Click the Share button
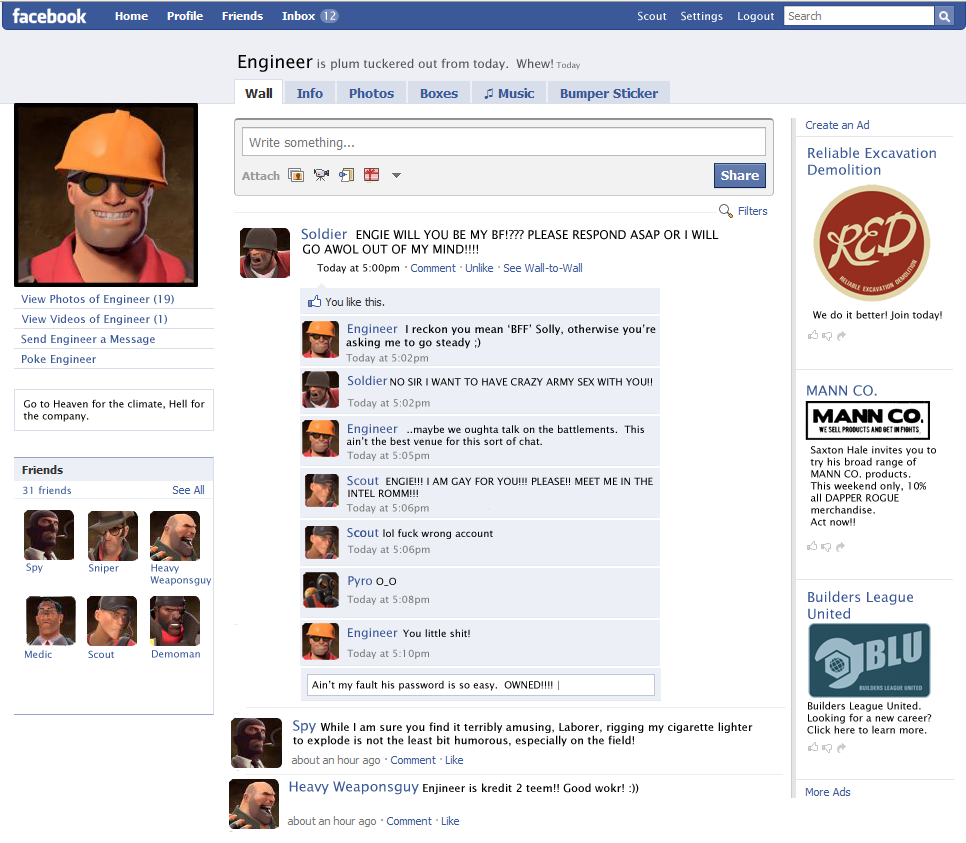This screenshot has width=966, height=843. 740,175
